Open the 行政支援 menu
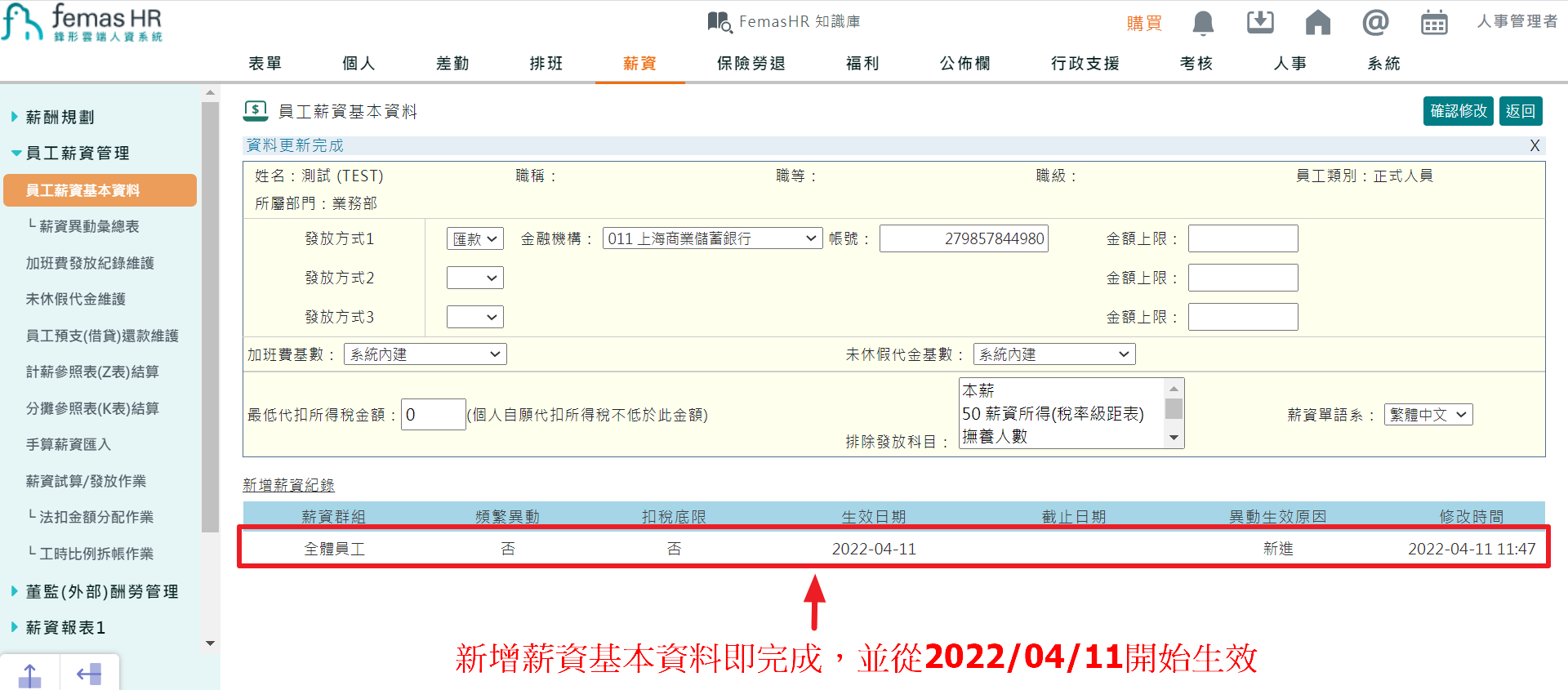Image resolution: width=1568 pixels, height=690 pixels. [x=1085, y=63]
